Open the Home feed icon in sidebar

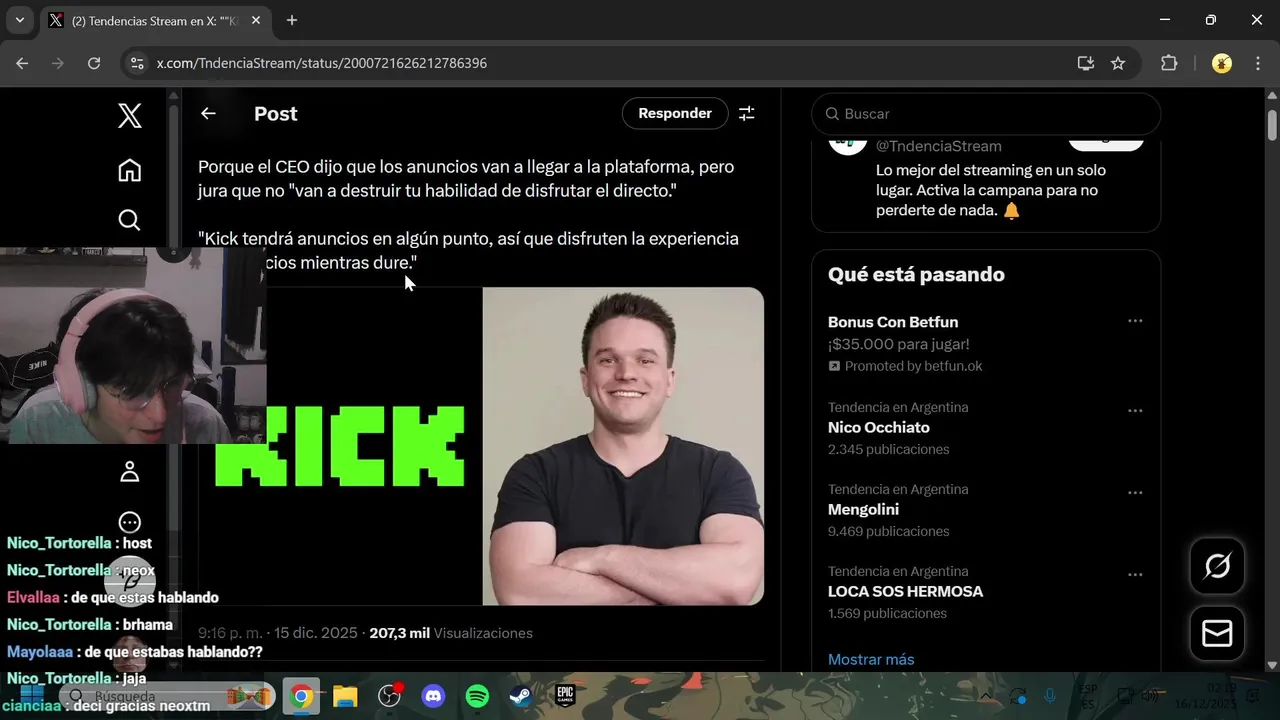(130, 170)
